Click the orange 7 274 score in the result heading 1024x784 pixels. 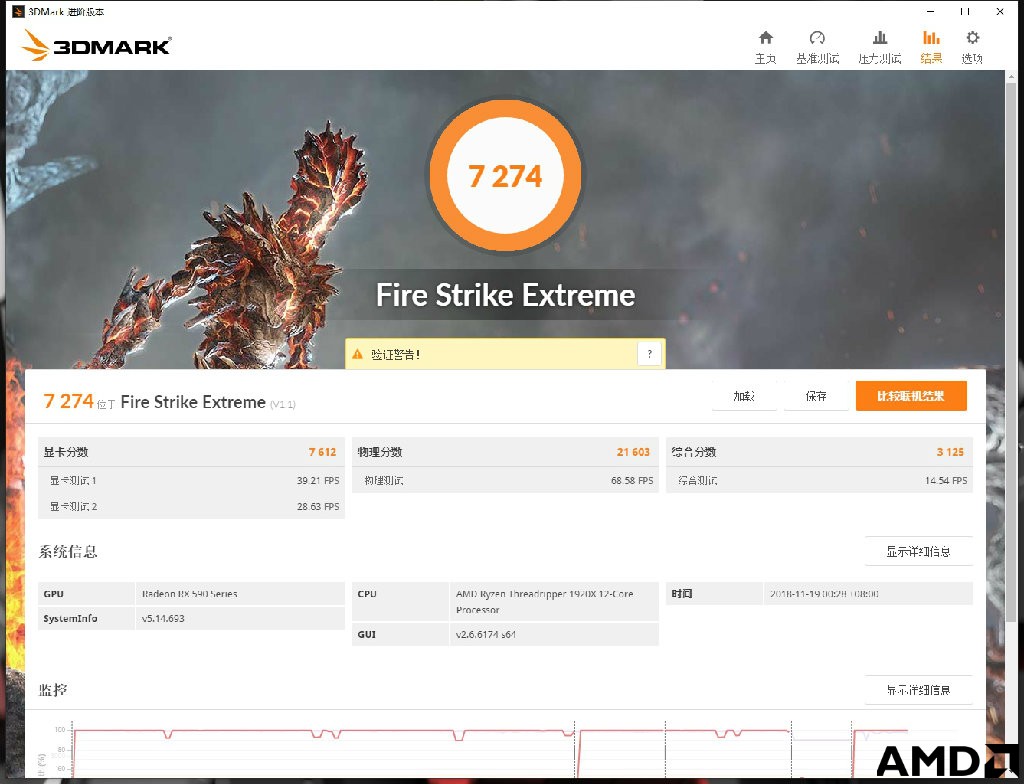coord(69,400)
